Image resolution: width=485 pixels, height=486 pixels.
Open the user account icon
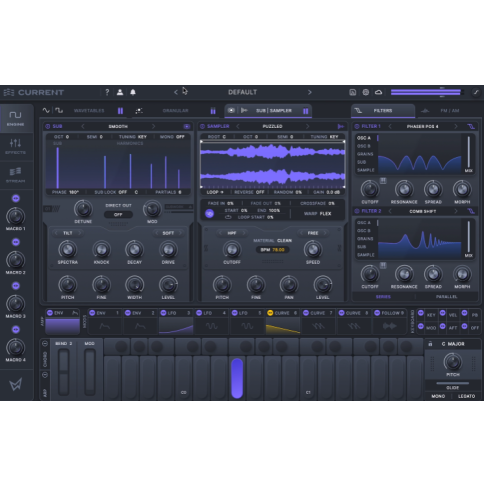(x=120, y=92)
